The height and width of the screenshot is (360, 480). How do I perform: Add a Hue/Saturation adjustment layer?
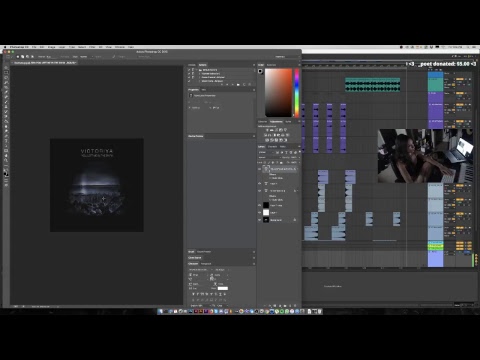(266, 135)
